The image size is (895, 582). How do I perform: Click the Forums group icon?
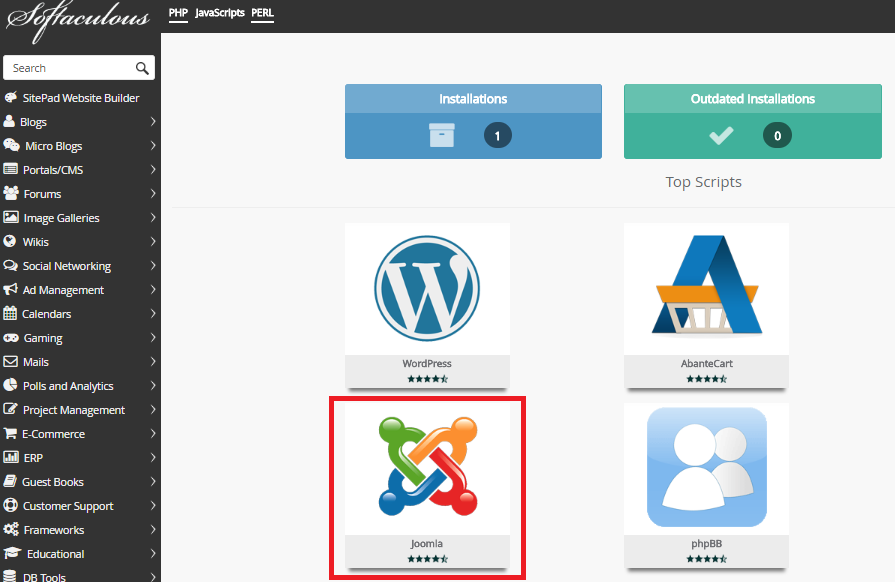click(x=11, y=193)
